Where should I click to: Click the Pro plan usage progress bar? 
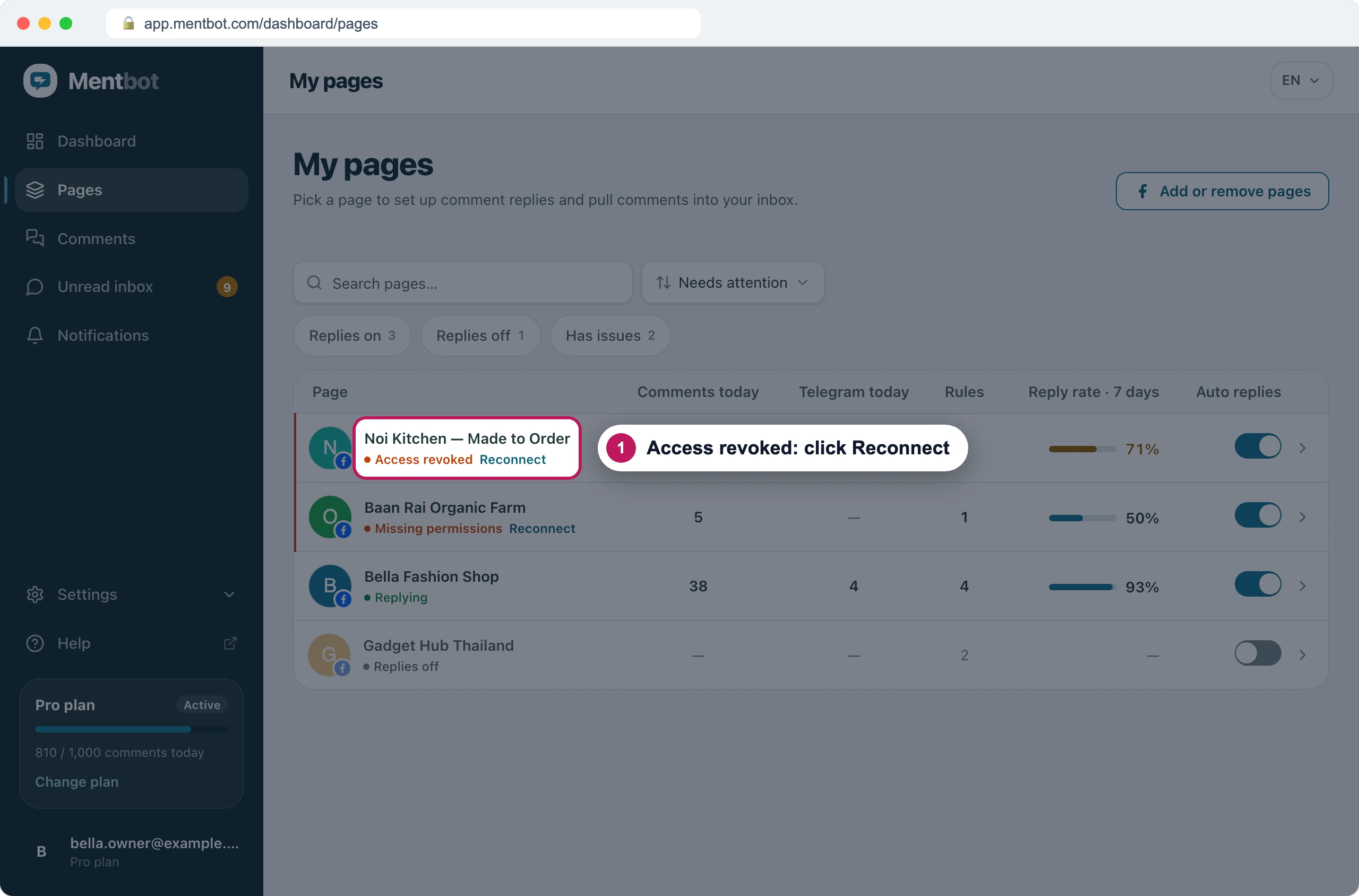click(132, 729)
